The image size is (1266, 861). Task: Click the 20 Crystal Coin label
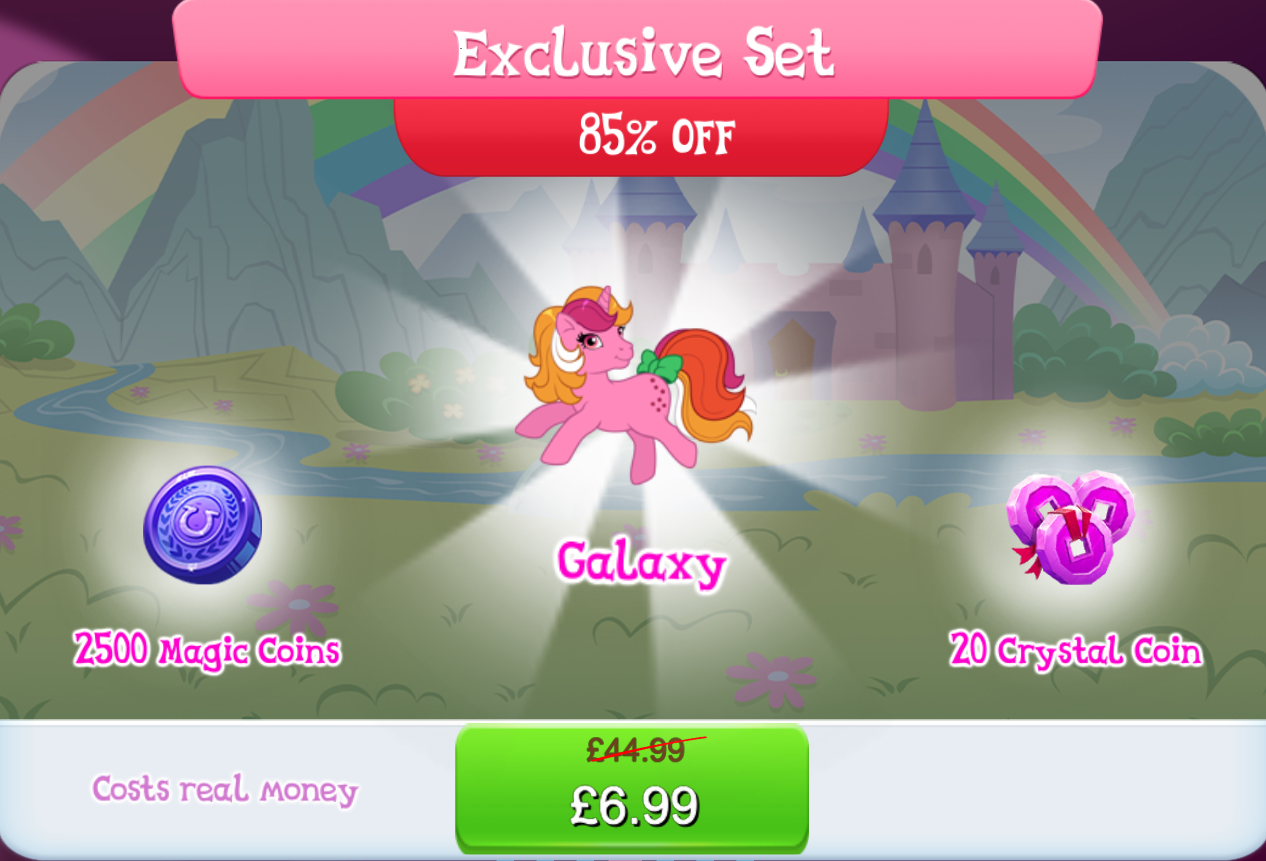click(1075, 650)
